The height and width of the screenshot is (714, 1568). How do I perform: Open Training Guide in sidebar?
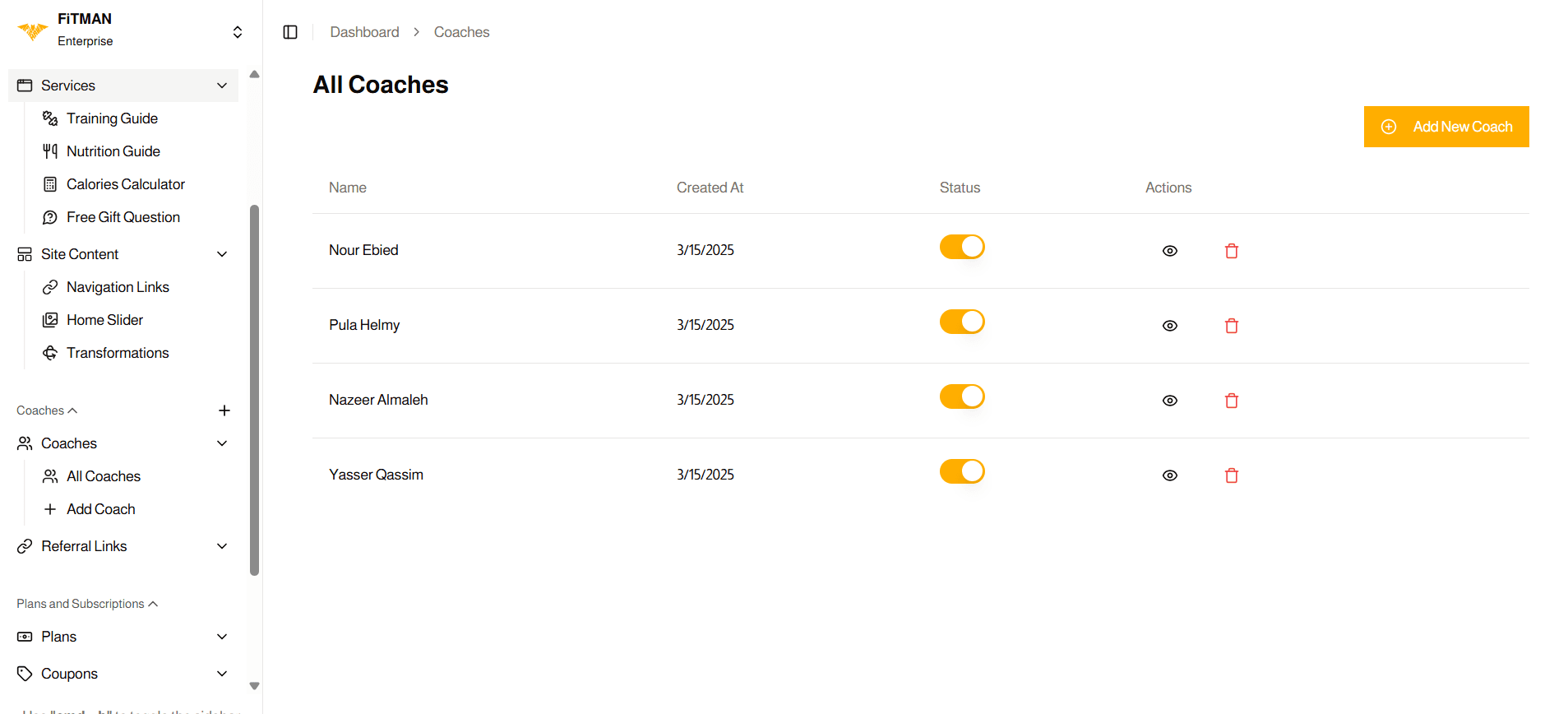[x=112, y=118]
